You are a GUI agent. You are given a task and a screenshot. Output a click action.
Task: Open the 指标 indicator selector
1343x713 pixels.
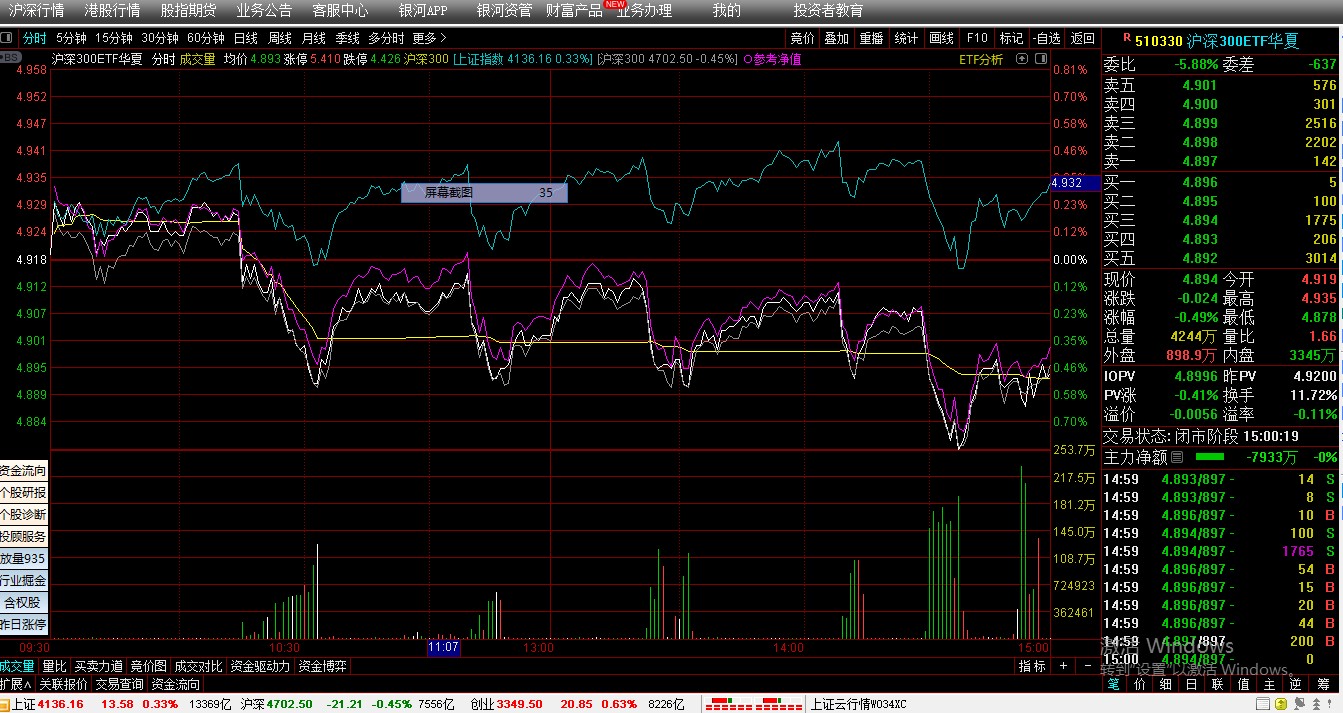click(1032, 666)
